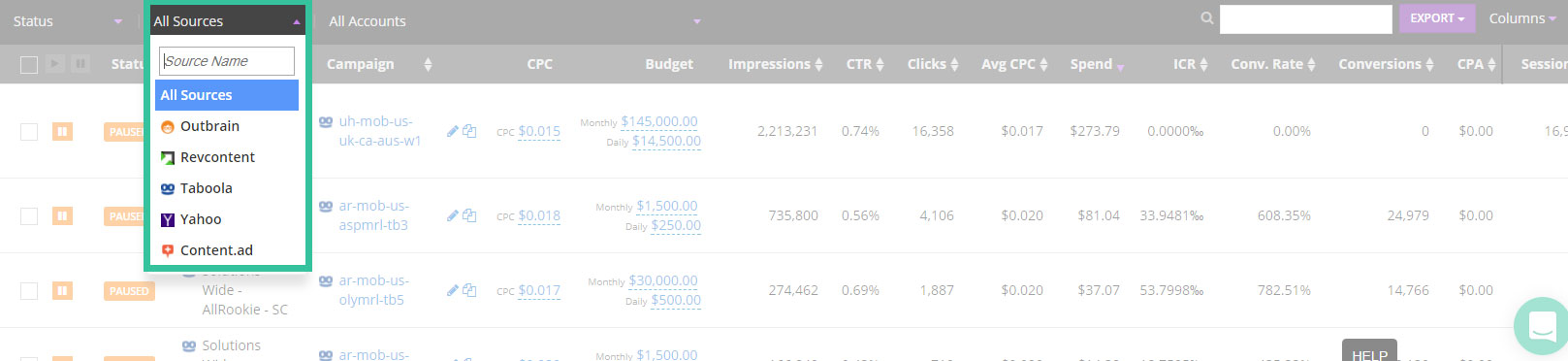Image resolution: width=1568 pixels, height=361 pixels.
Task: Click edit pencil for ar-mob-us-olymrl-tb5 campaign
Action: tap(452, 290)
